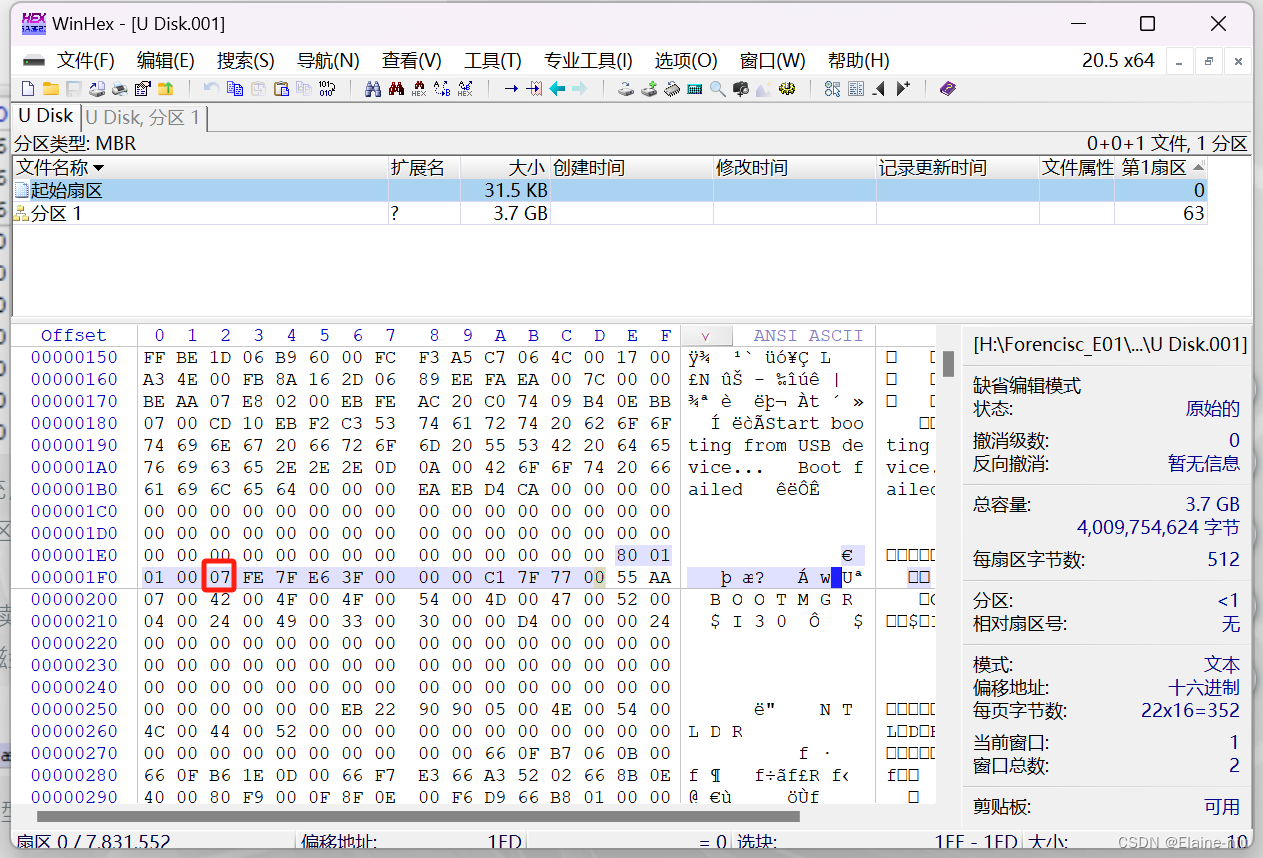The width and height of the screenshot is (1263, 858).
Task: Click the Offset column header
Action: coord(73,335)
